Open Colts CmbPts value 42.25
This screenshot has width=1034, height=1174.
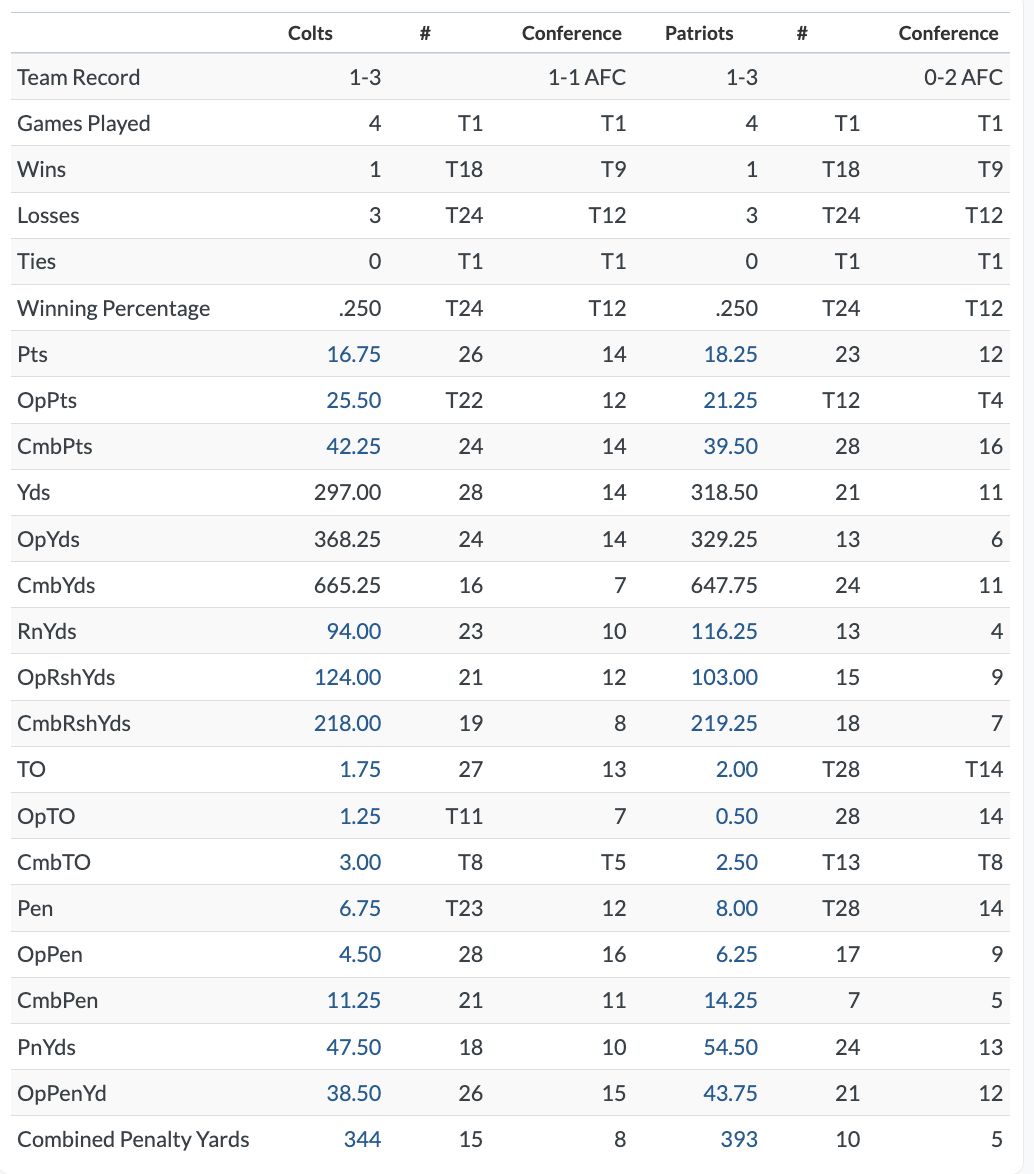point(353,446)
